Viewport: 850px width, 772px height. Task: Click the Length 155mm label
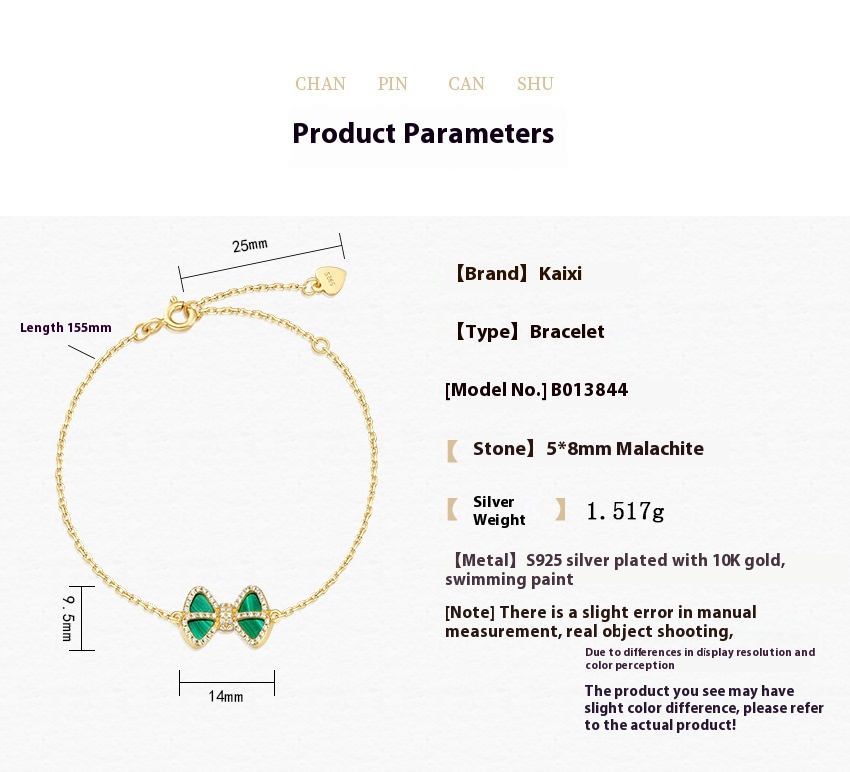[x=66, y=327]
